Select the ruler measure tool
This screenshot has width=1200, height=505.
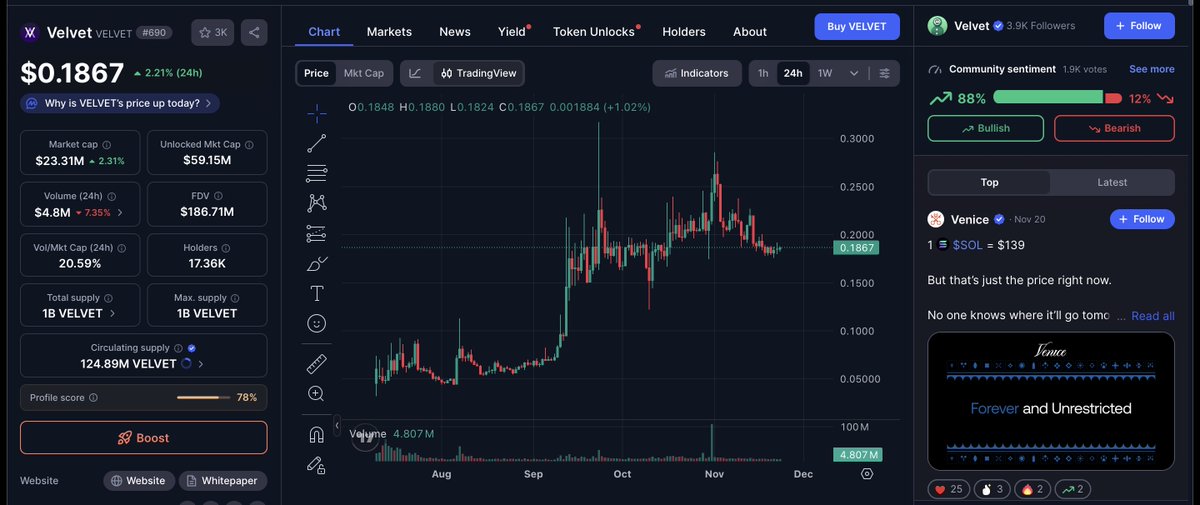316,362
